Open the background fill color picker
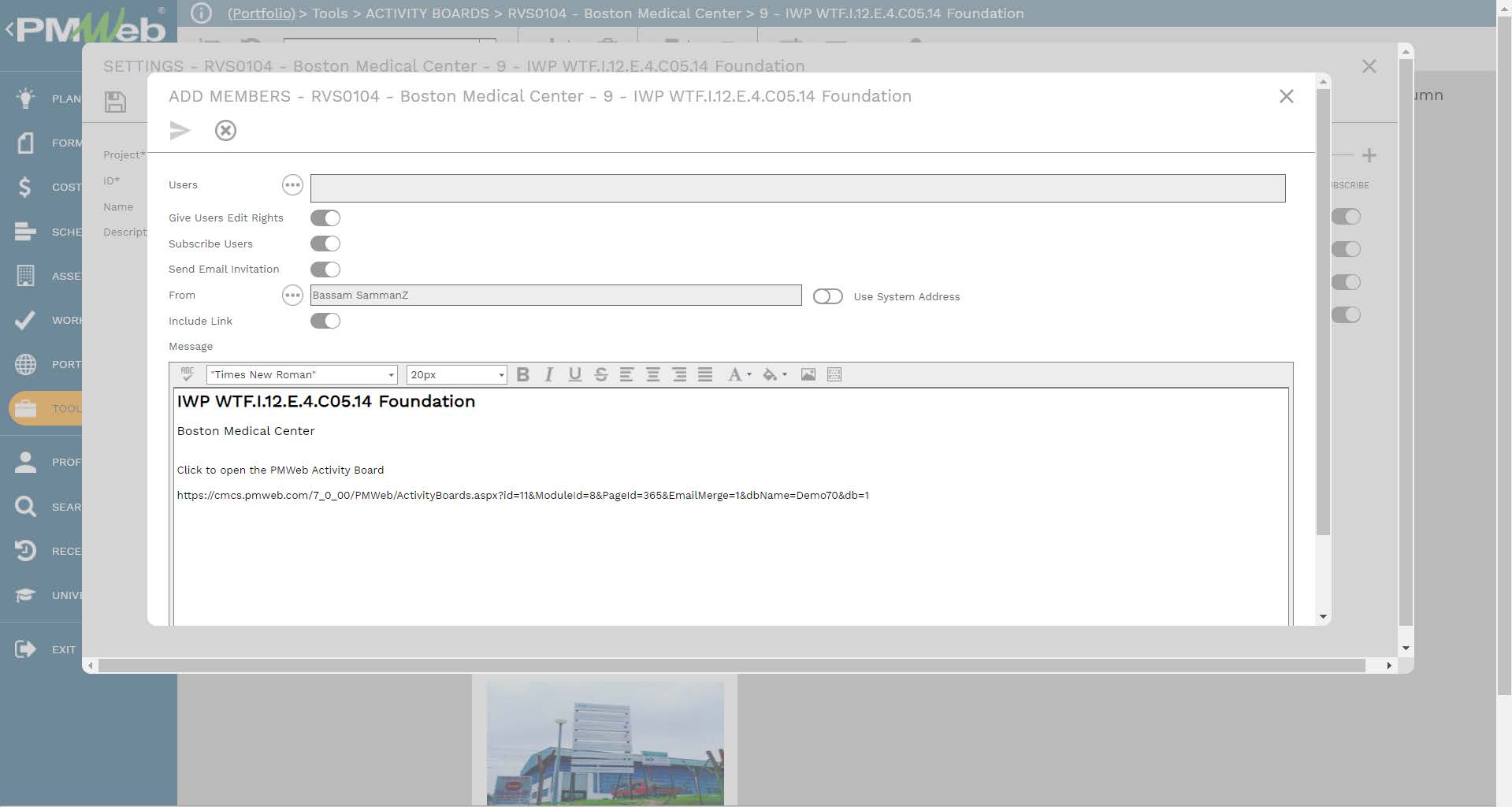This screenshot has width=1512, height=807. tap(770, 374)
